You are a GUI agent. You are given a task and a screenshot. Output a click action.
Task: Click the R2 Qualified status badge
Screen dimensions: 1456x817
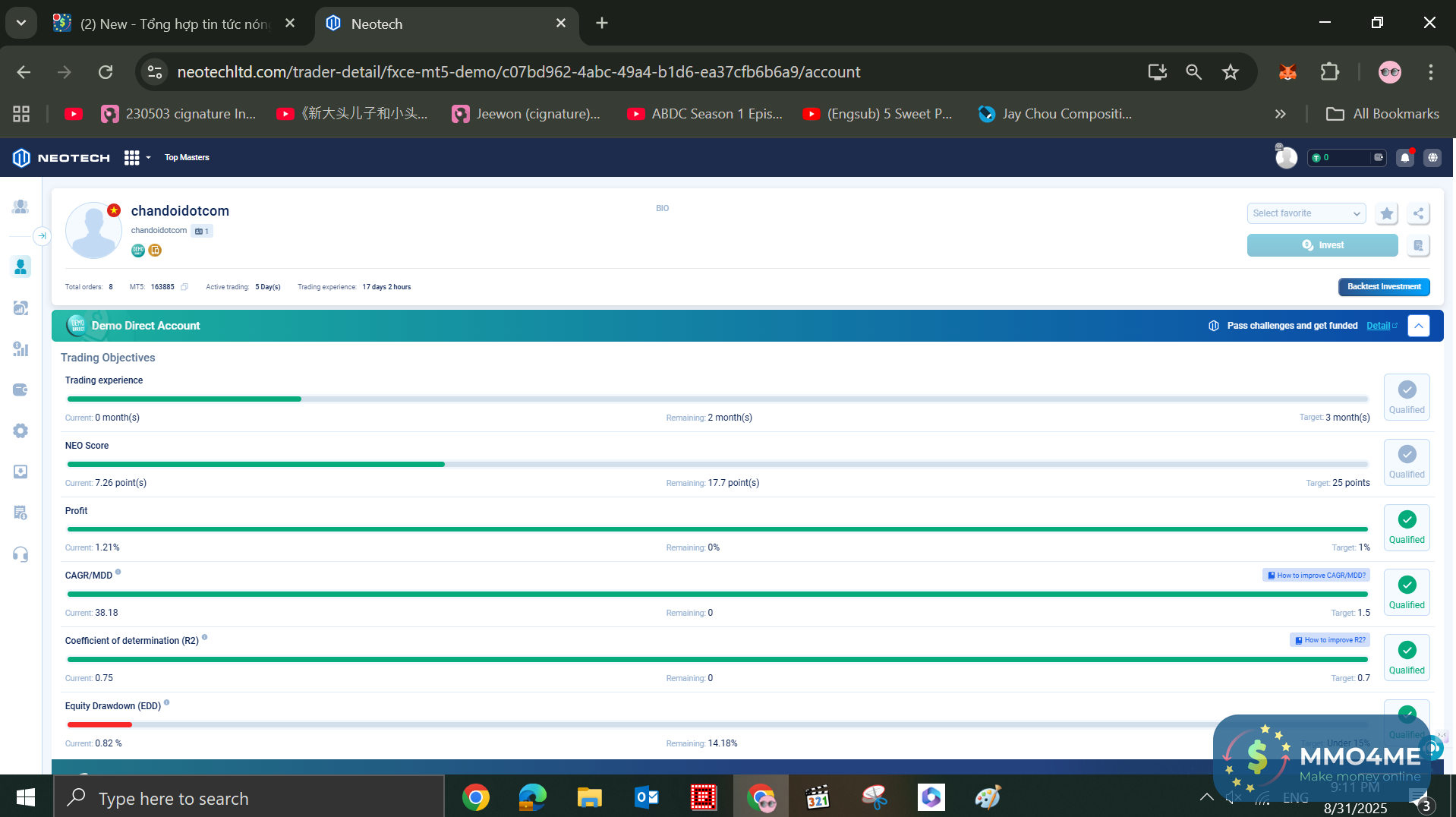point(1407,658)
